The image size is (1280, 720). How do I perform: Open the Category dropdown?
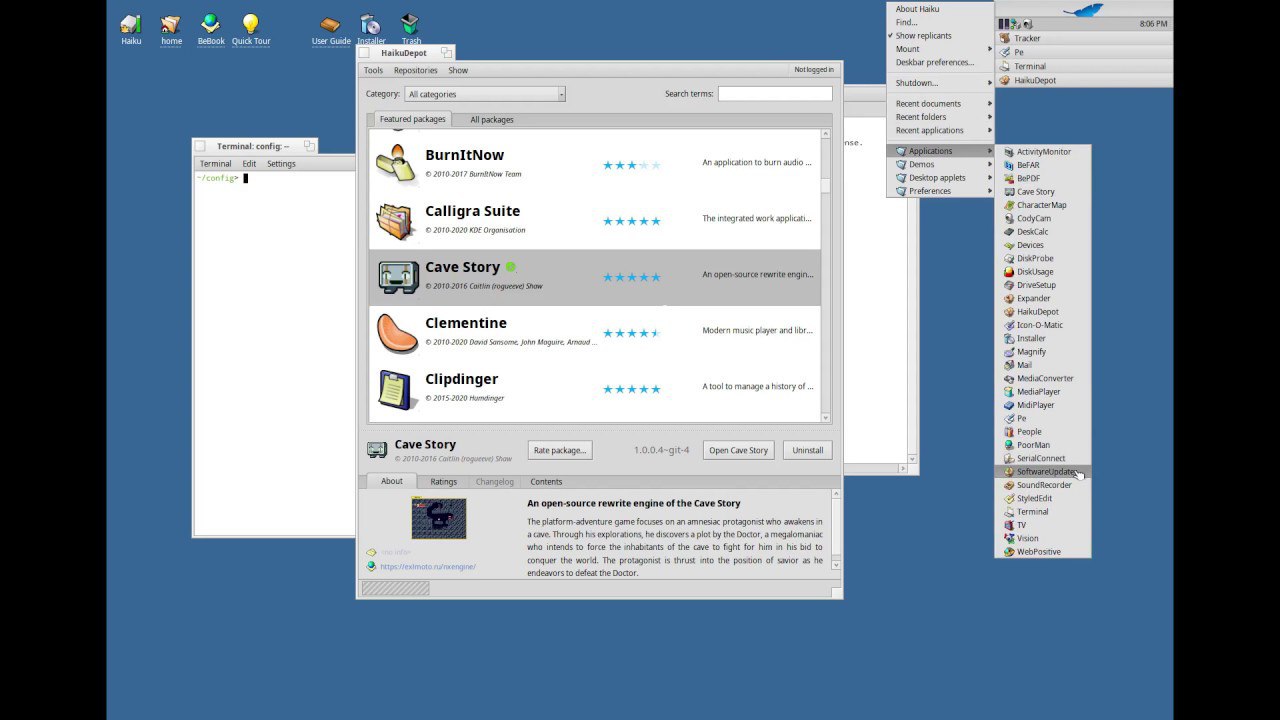[x=485, y=94]
